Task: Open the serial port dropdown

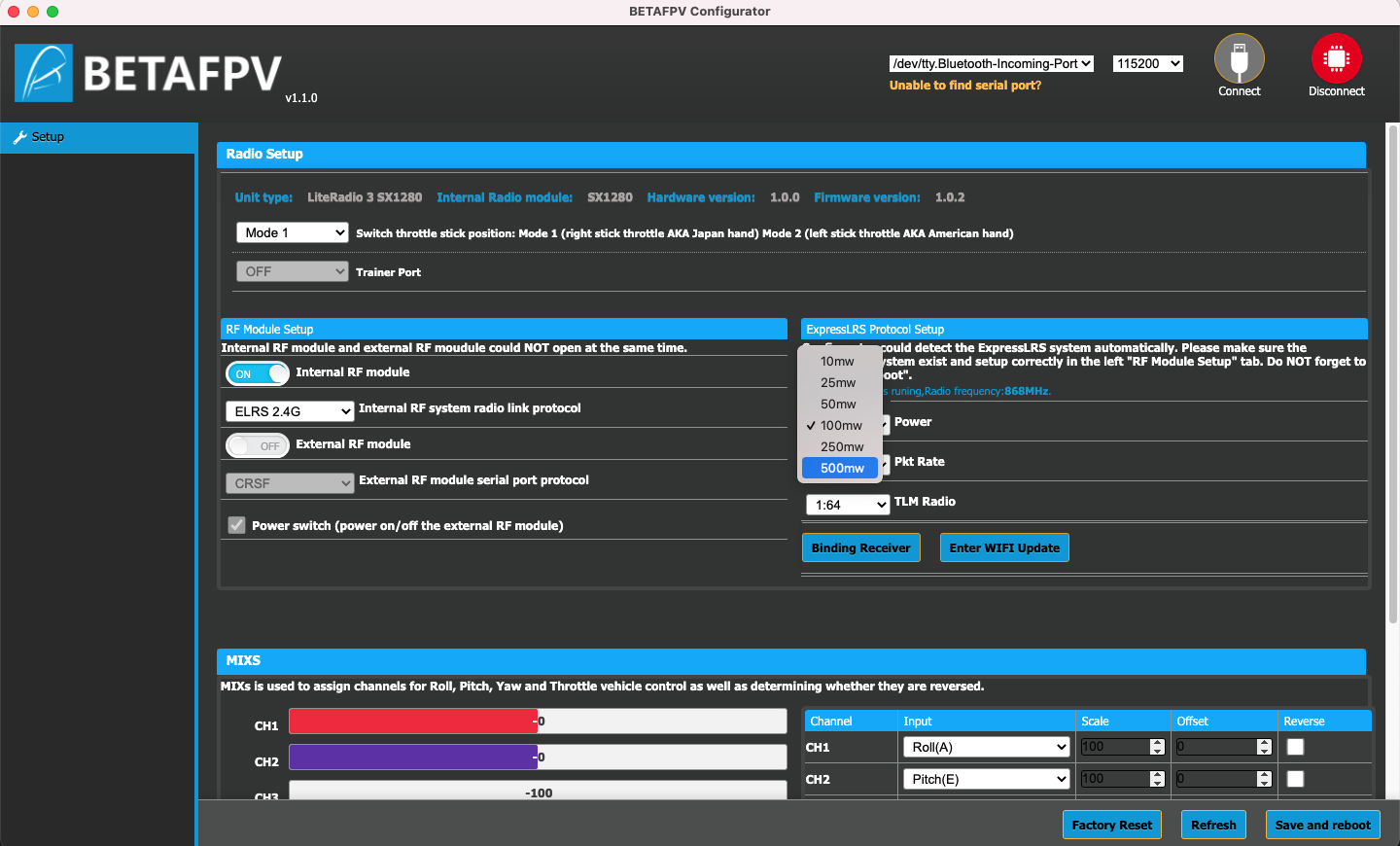Action: pyautogui.click(x=992, y=63)
